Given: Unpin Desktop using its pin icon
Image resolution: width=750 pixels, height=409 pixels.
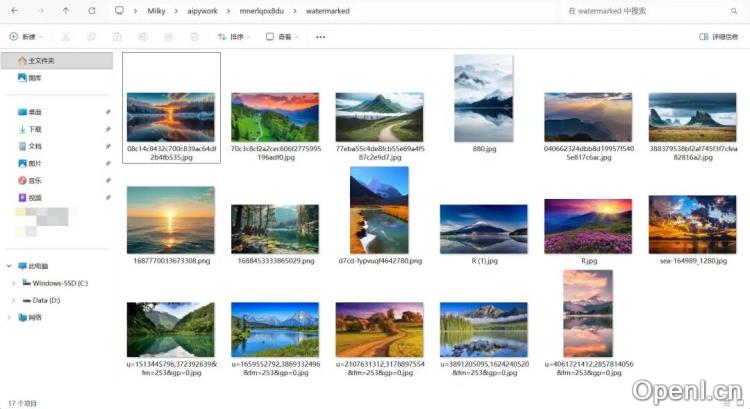Looking at the screenshot, I should 108,112.
